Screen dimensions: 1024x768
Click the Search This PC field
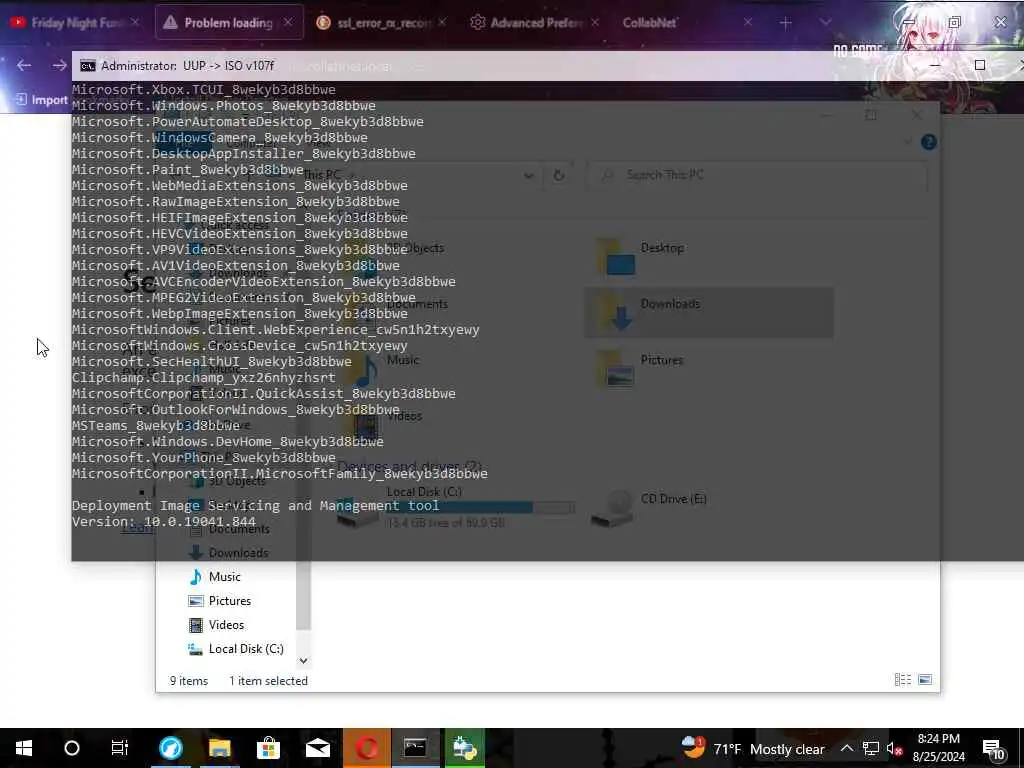[x=756, y=175]
